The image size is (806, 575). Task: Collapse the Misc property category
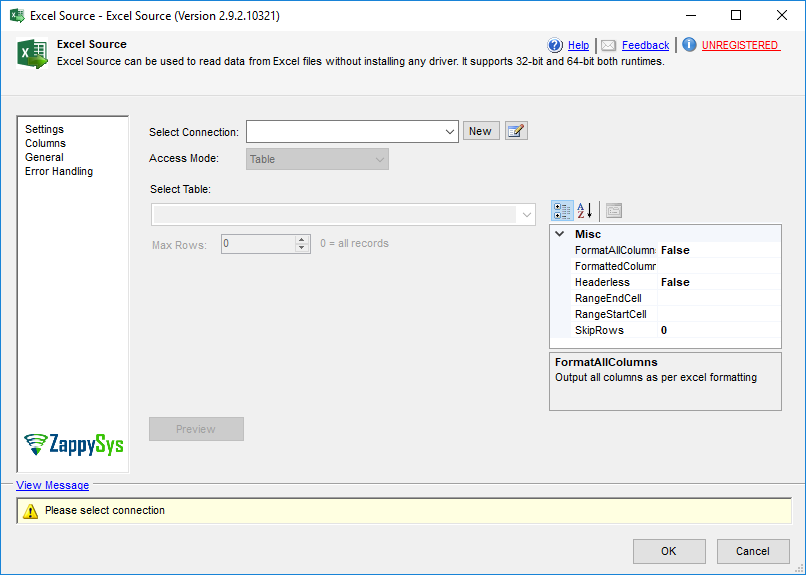tap(560, 234)
